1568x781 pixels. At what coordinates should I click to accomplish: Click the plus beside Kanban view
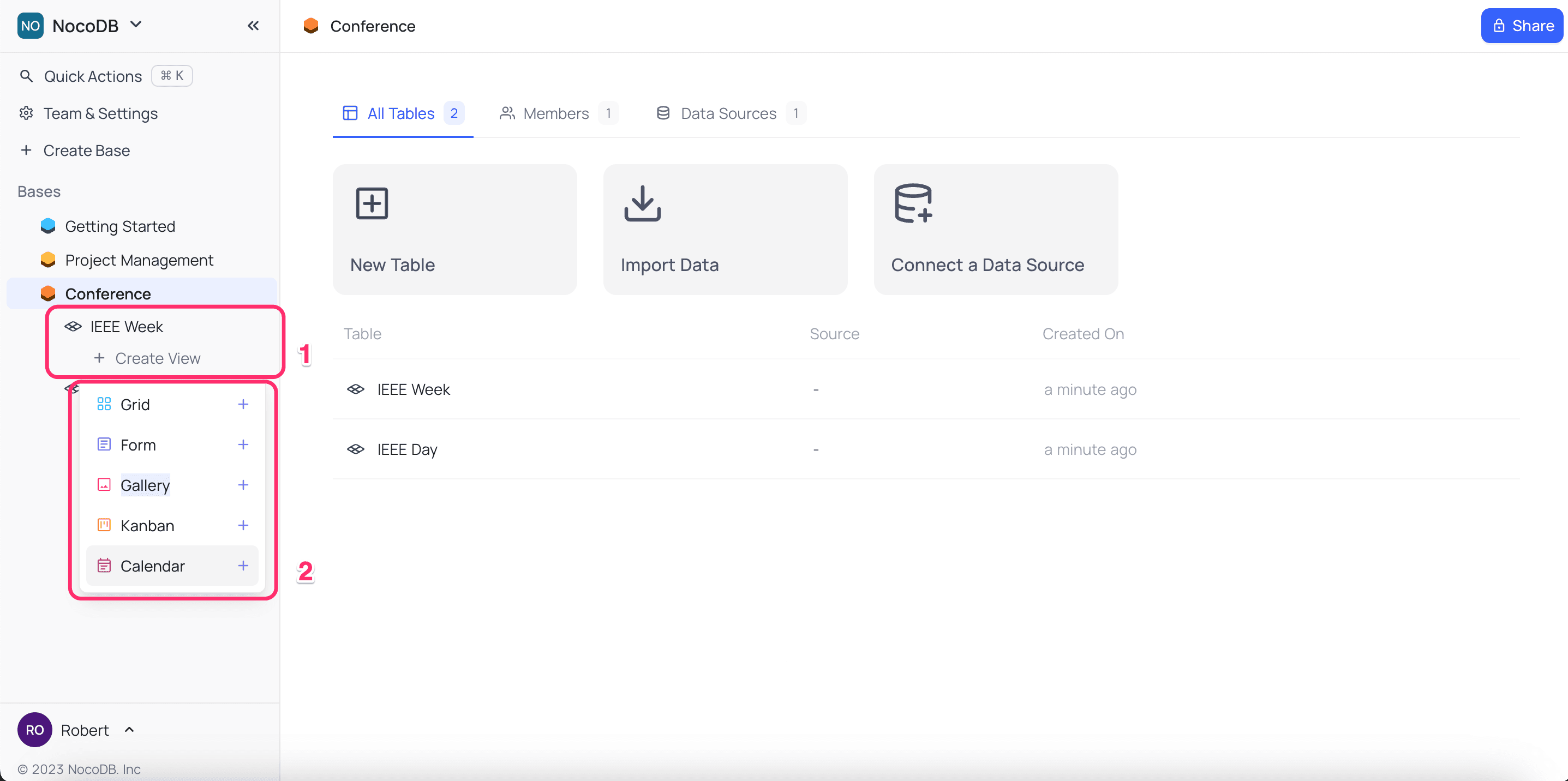[x=243, y=526]
